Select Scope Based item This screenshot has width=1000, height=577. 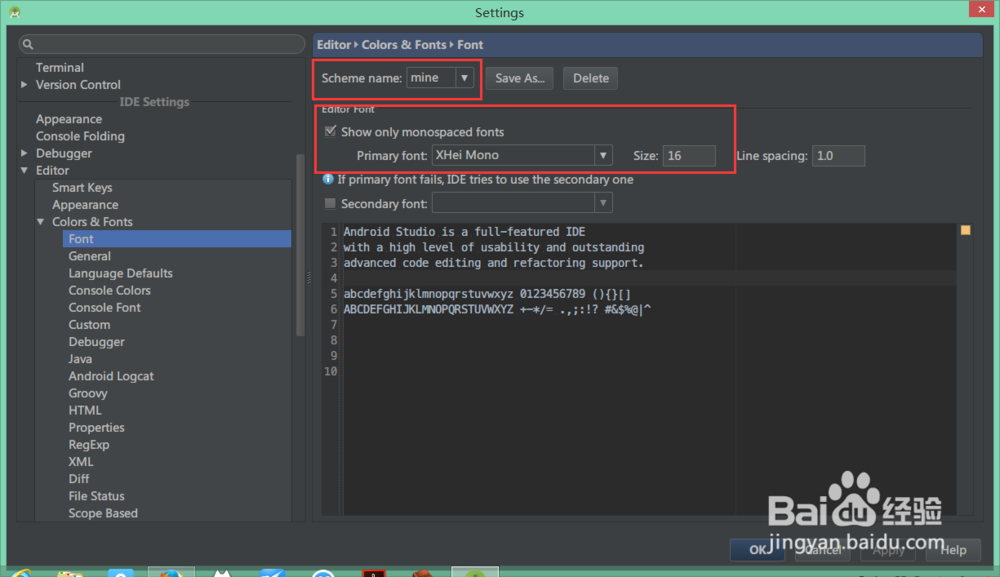103,513
